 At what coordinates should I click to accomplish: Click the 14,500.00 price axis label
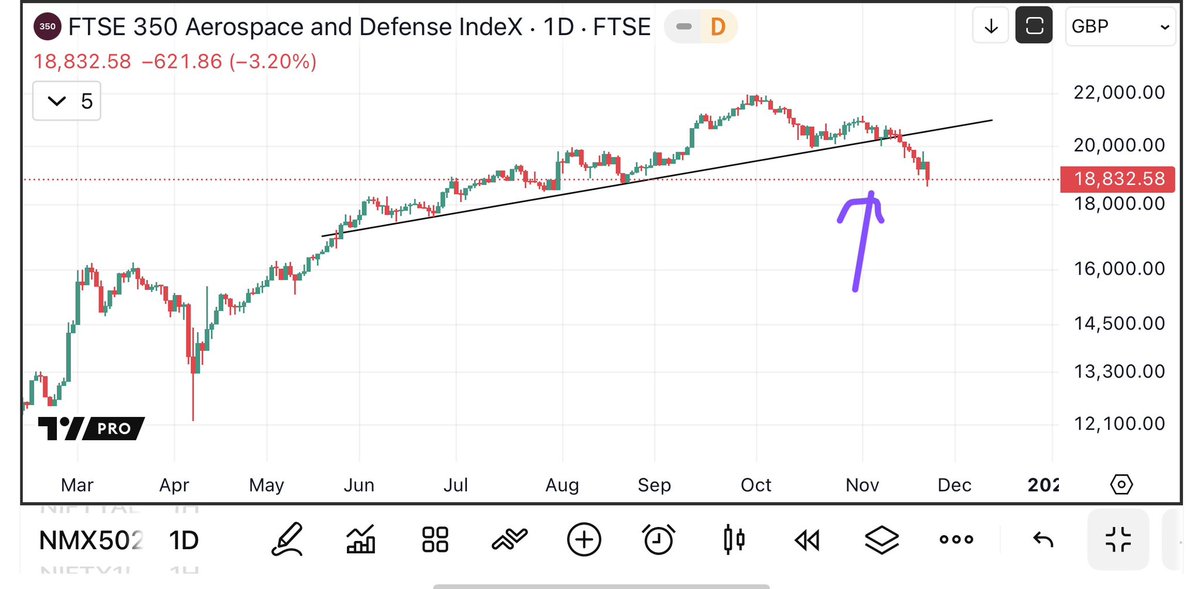[1119, 323]
